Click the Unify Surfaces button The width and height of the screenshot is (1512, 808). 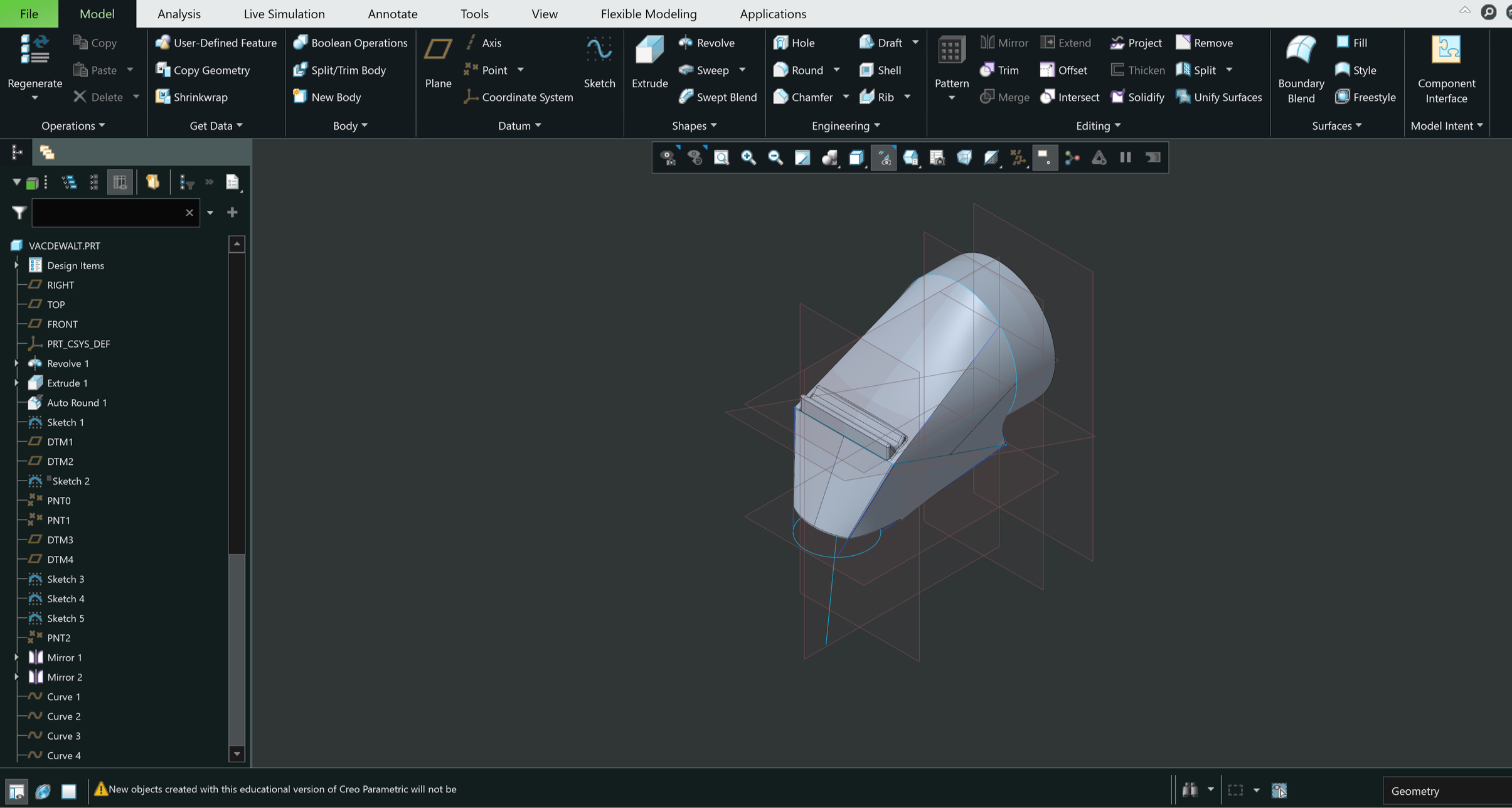point(1219,97)
